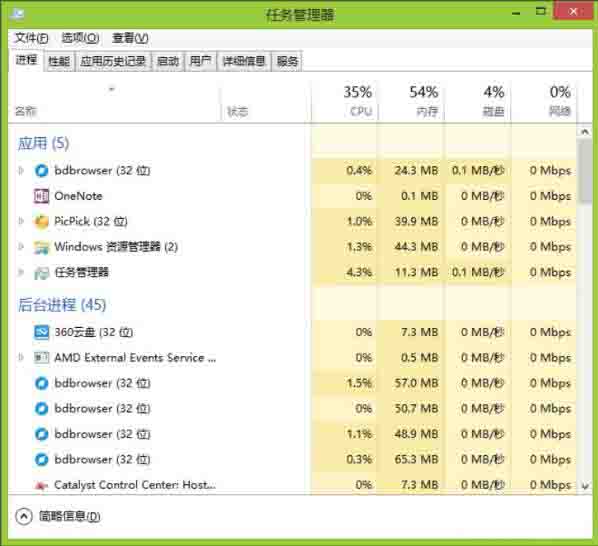The image size is (598, 546).
Task: Click the Catalyst Control Center icon
Action: (x=41, y=485)
